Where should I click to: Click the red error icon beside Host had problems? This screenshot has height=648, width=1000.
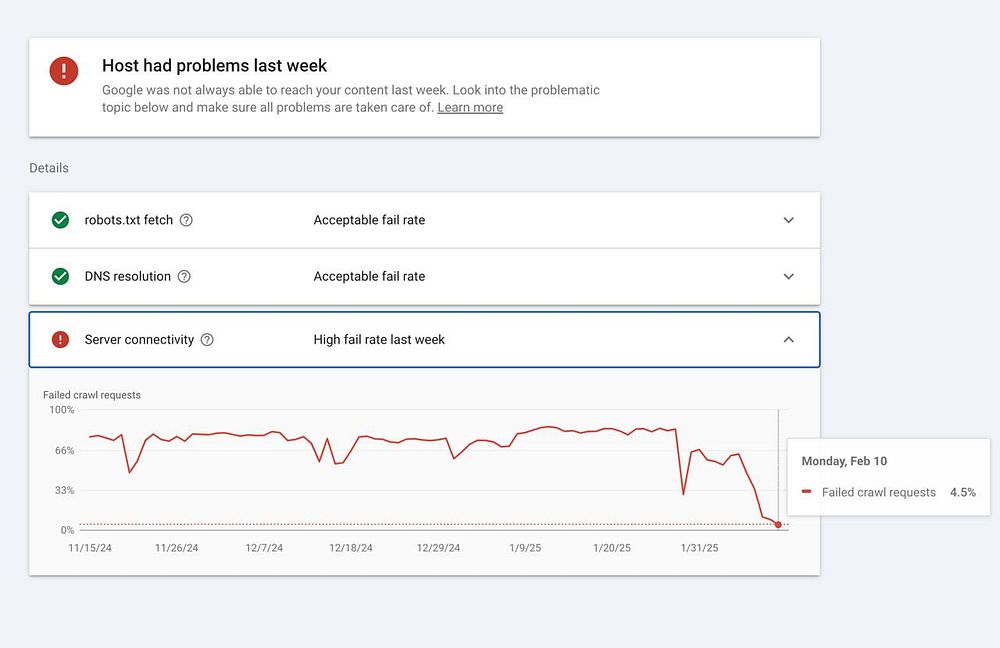63,70
